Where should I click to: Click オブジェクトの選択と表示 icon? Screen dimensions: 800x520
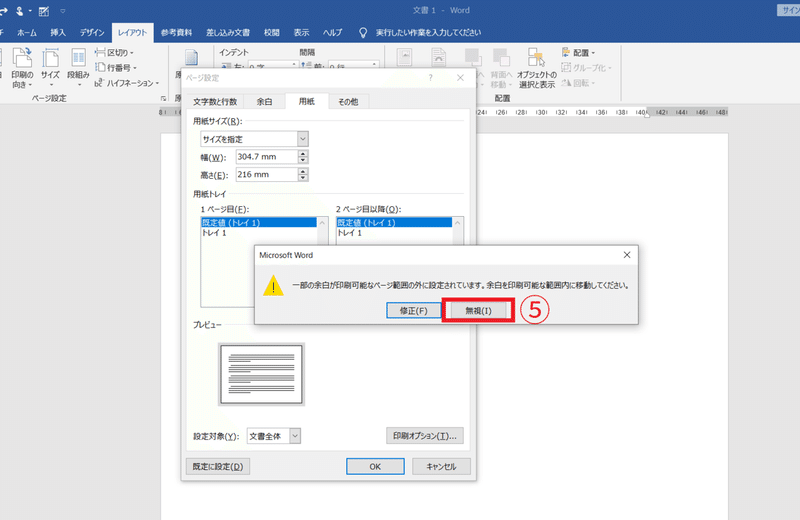point(537,68)
